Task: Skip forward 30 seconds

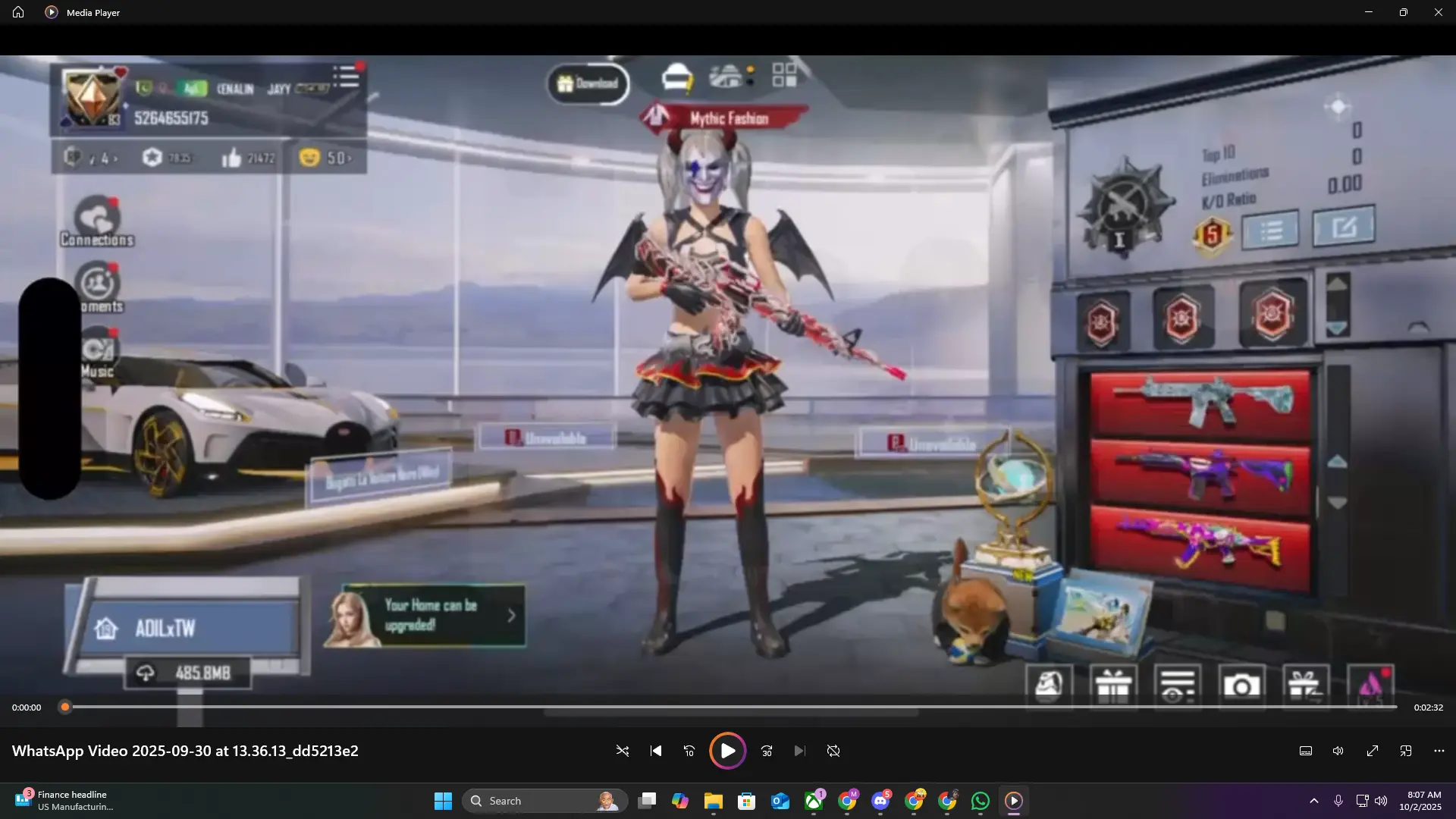Action: click(x=767, y=751)
